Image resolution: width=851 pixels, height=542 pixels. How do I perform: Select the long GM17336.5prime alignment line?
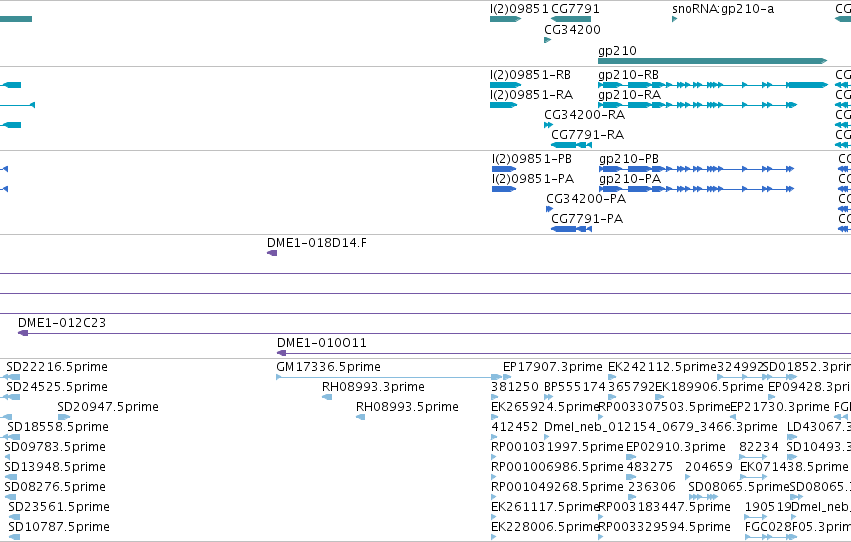pyautogui.click(x=389, y=377)
